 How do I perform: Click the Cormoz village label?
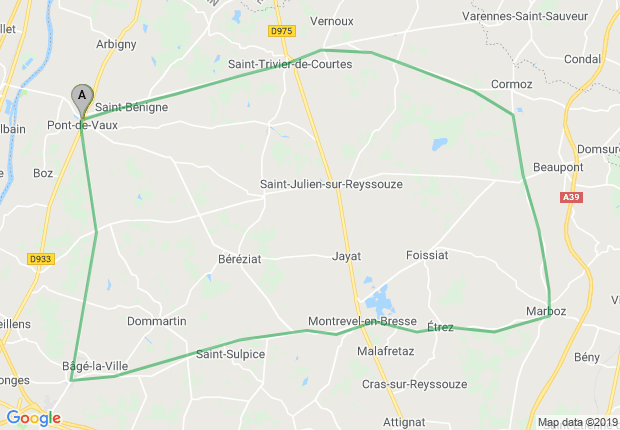click(x=511, y=84)
